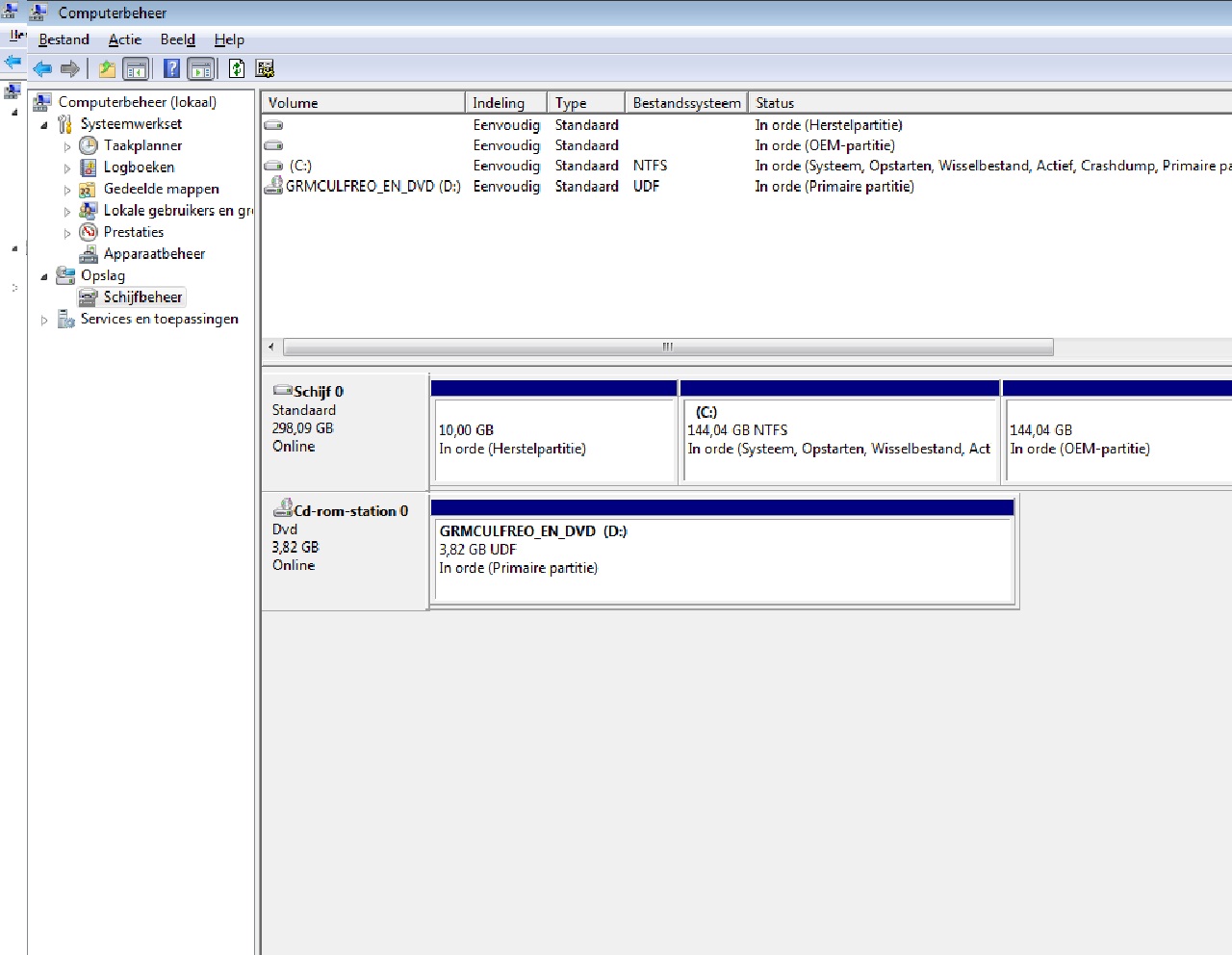Expand Lokale gebruikers en groepen node

[x=67, y=212]
